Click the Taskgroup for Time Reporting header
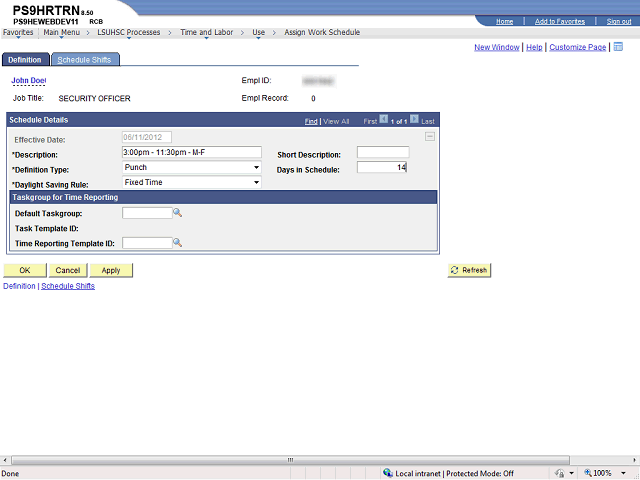The image size is (640, 480). point(223,197)
